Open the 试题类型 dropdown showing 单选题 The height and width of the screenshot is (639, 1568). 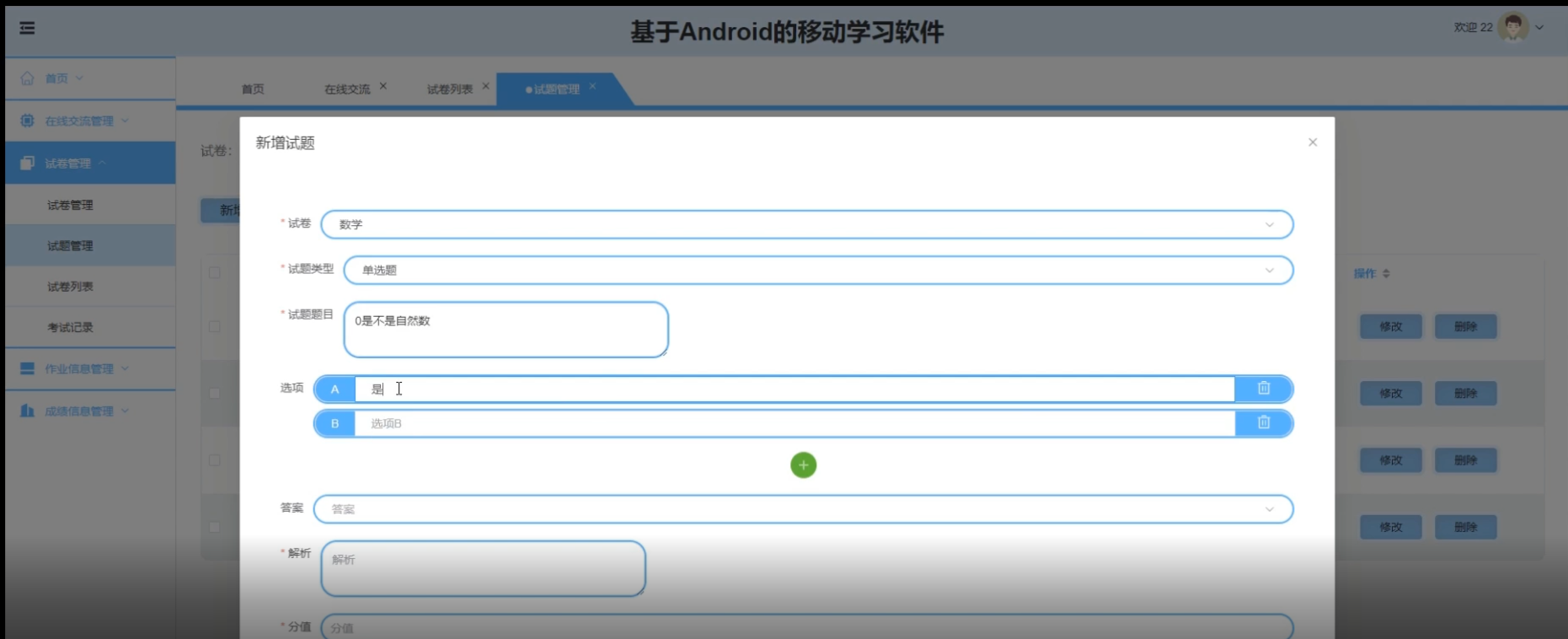click(817, 271)
